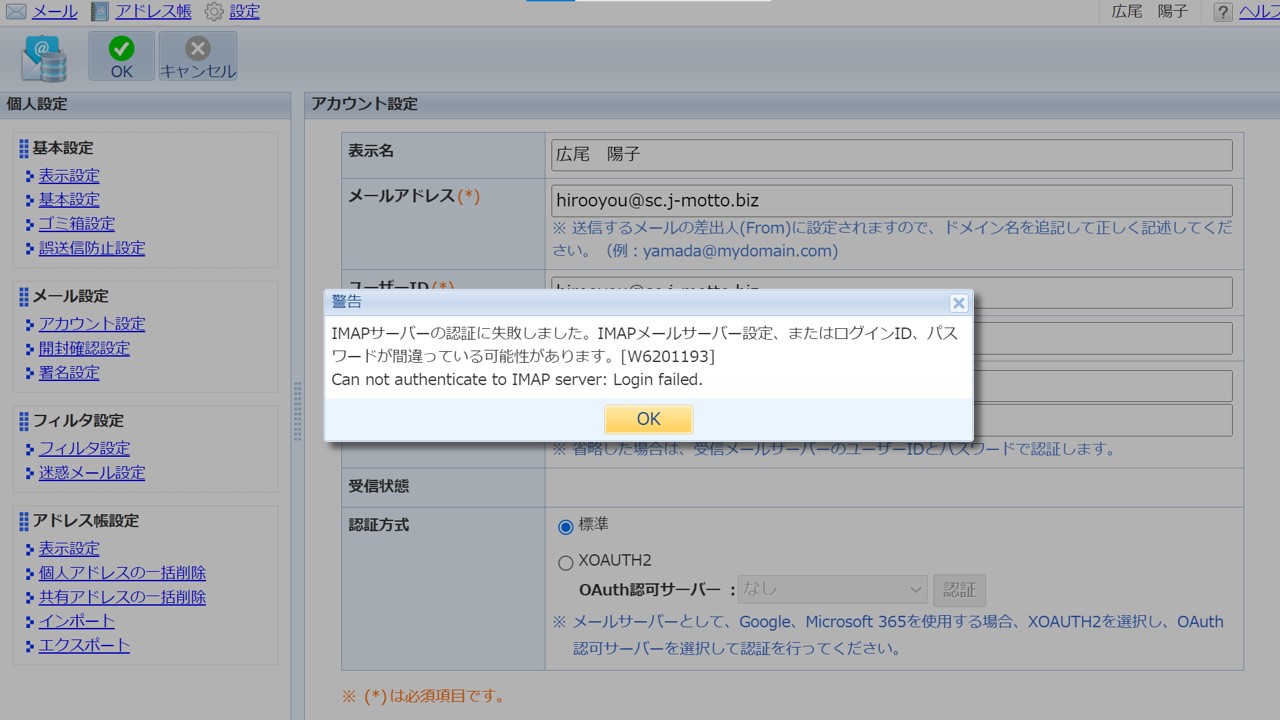Click the 表示名 input field
1280x720 pixels.
(x=890, y=154)
